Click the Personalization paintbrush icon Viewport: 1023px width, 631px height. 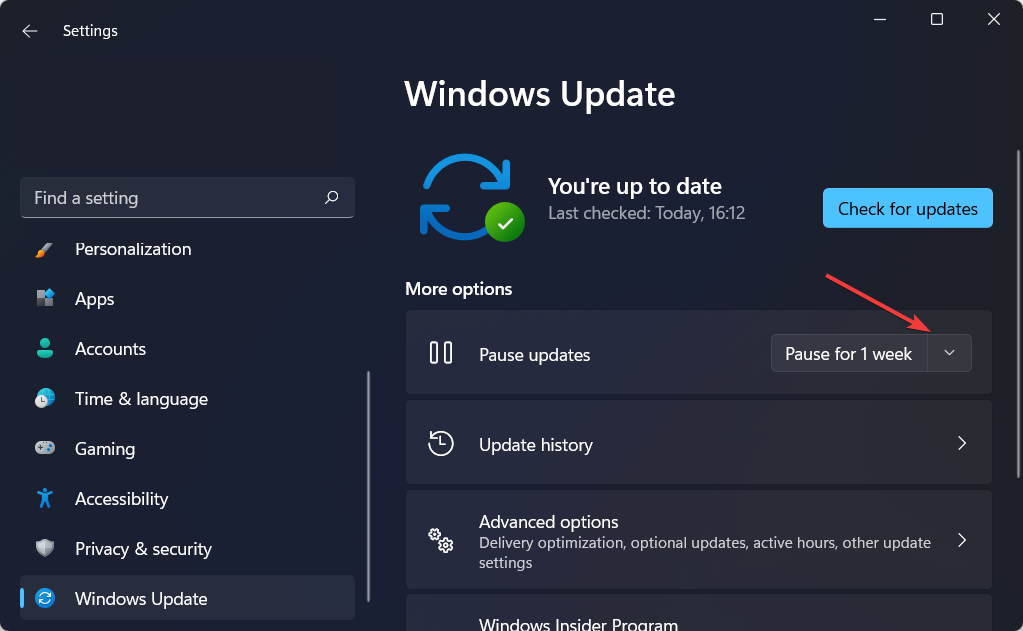click(44, 249)
